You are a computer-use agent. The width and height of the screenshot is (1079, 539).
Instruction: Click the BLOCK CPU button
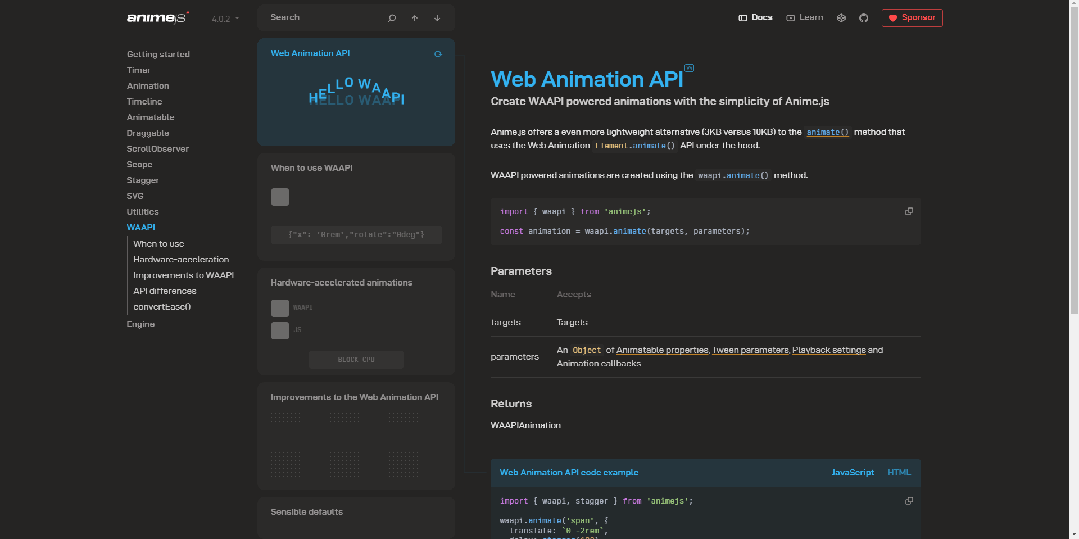pos(356,360)
